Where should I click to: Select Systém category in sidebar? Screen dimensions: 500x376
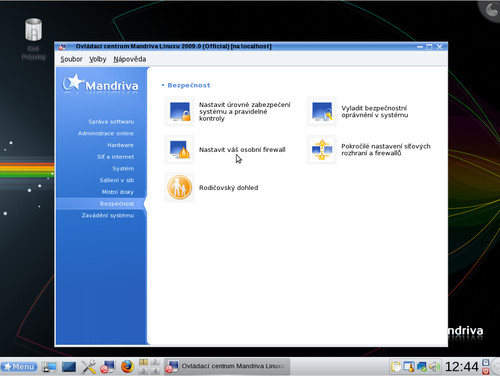(x=123, y=169)
